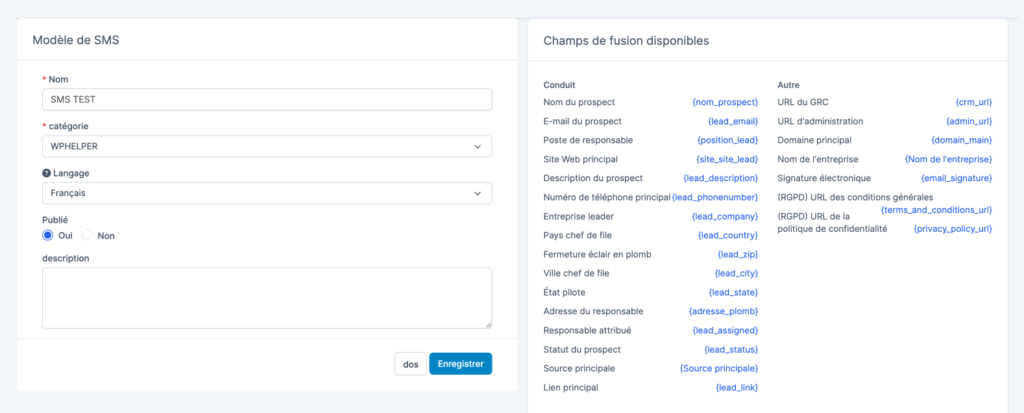The width and height of the screenshot is (1024, 413).
Task: Insert the {privacy_policy_url} merge field
Action: tap(953, 229)
